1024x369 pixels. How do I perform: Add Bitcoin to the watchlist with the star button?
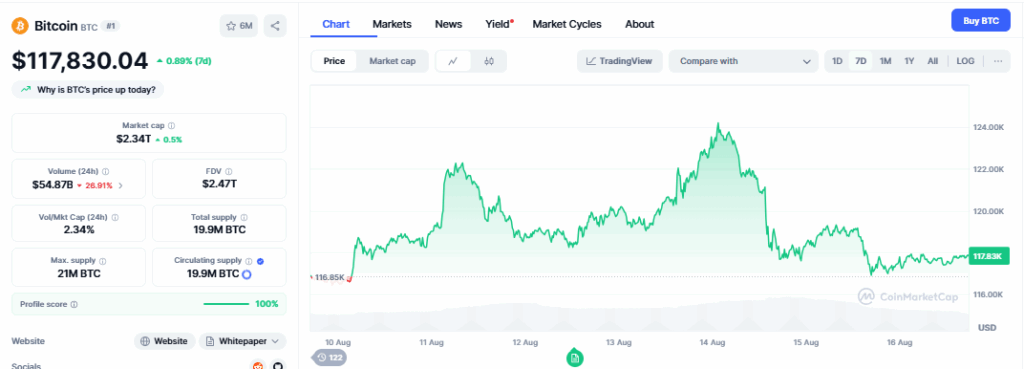click(239, 26)
